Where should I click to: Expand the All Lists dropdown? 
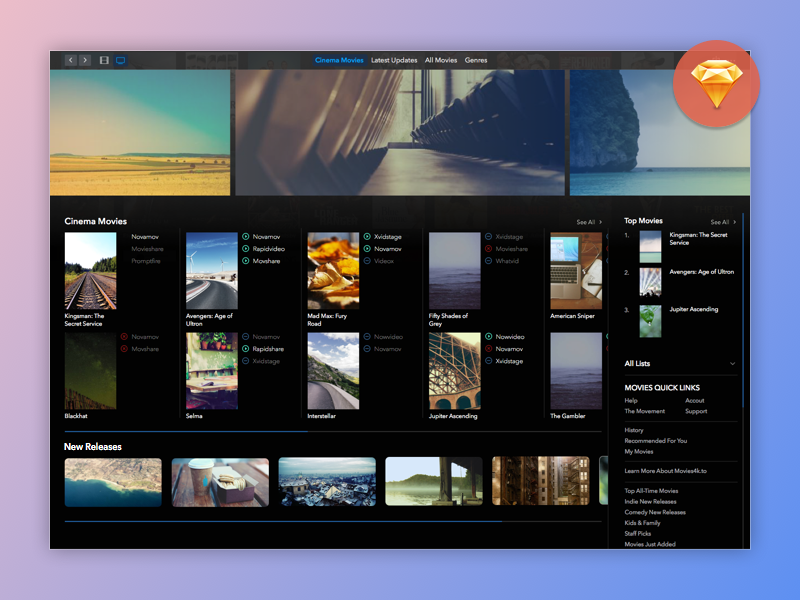[732, 364]
